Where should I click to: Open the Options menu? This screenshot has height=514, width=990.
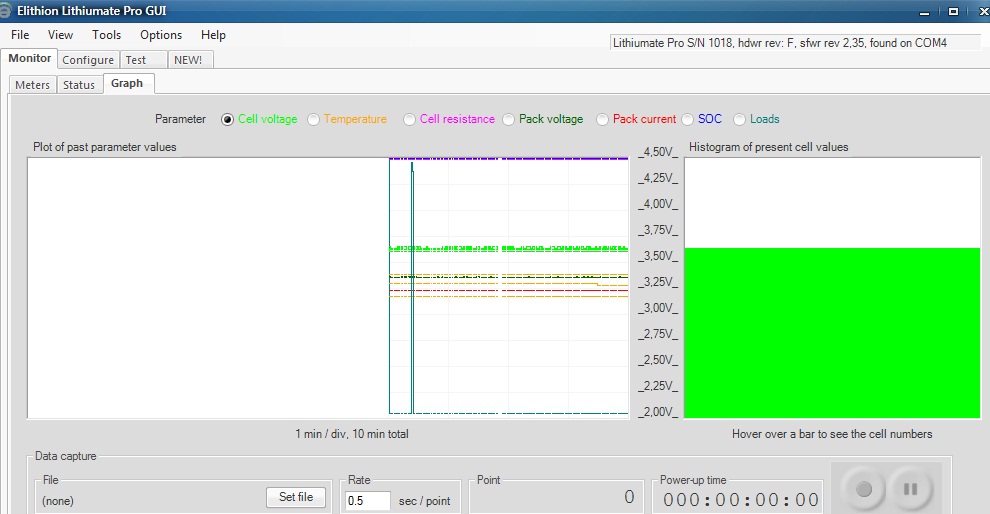coord(161,35)
